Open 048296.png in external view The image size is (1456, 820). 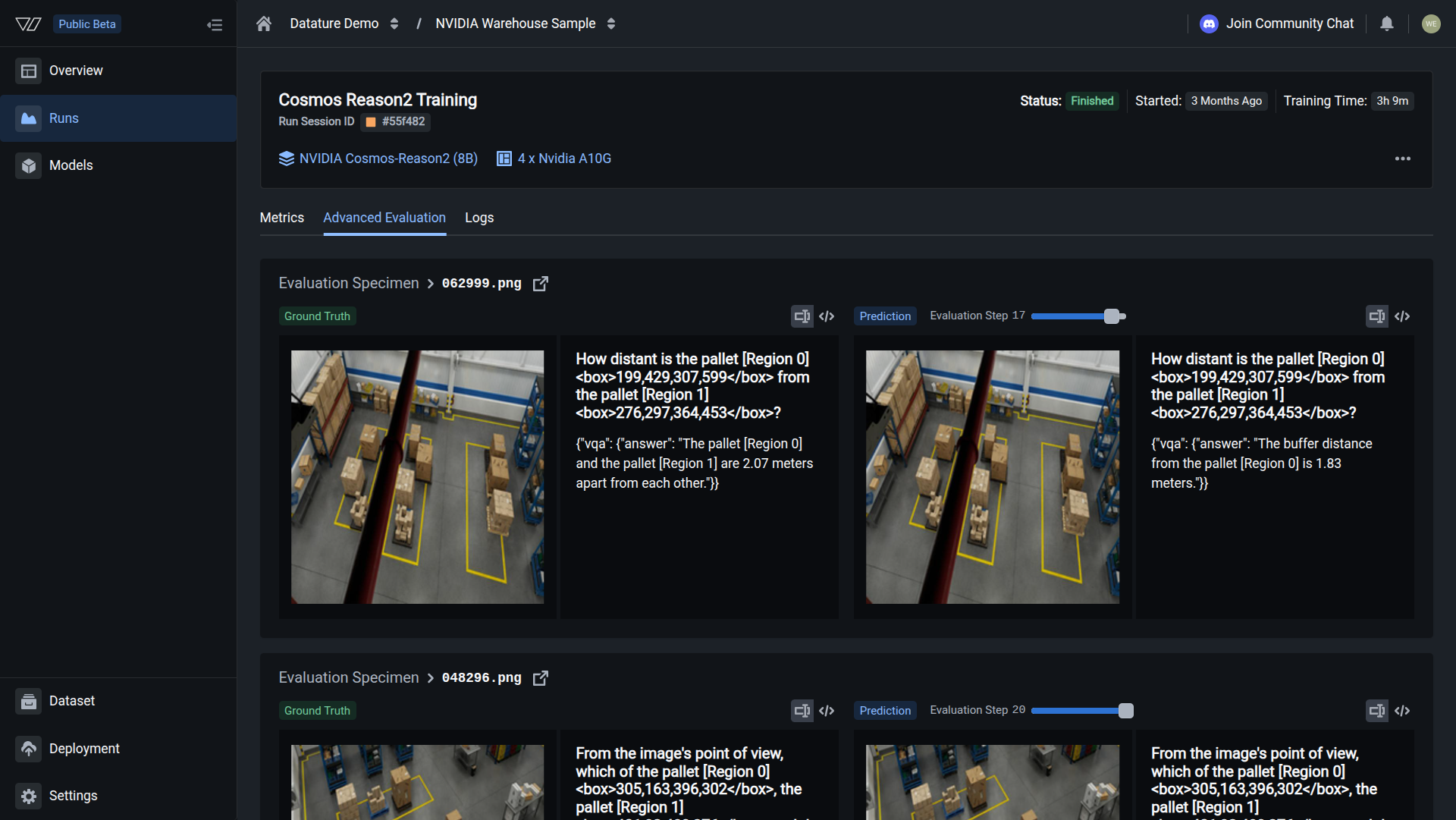pos(541,678)
